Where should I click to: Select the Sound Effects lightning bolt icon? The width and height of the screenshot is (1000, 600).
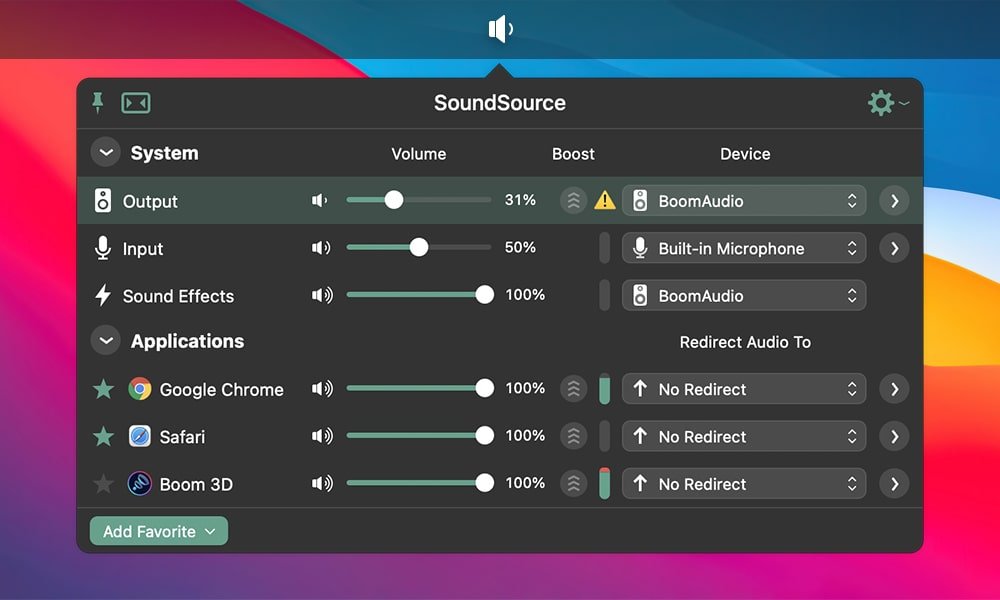coord(104,296)
